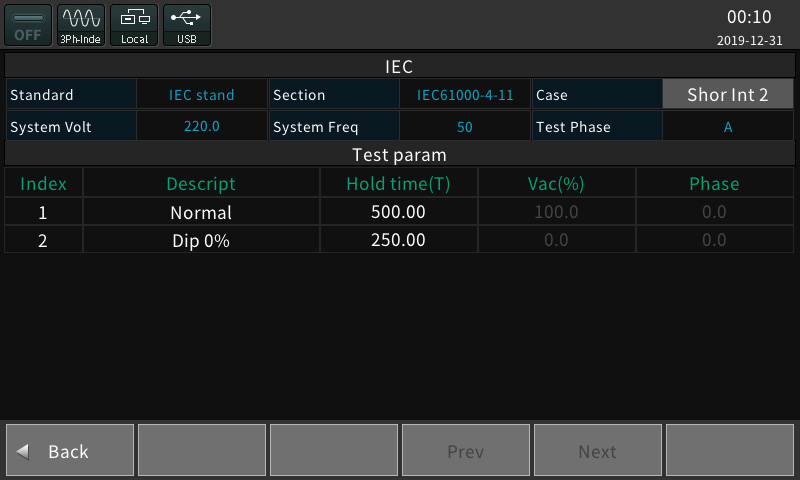Change the Test Phase A value

tap(728, 126)
